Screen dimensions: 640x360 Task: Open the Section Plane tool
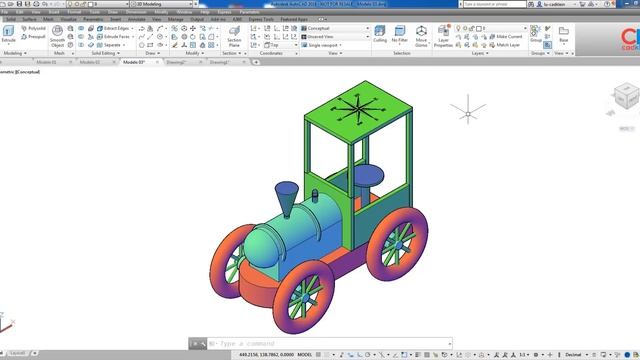tap(234, 37)
